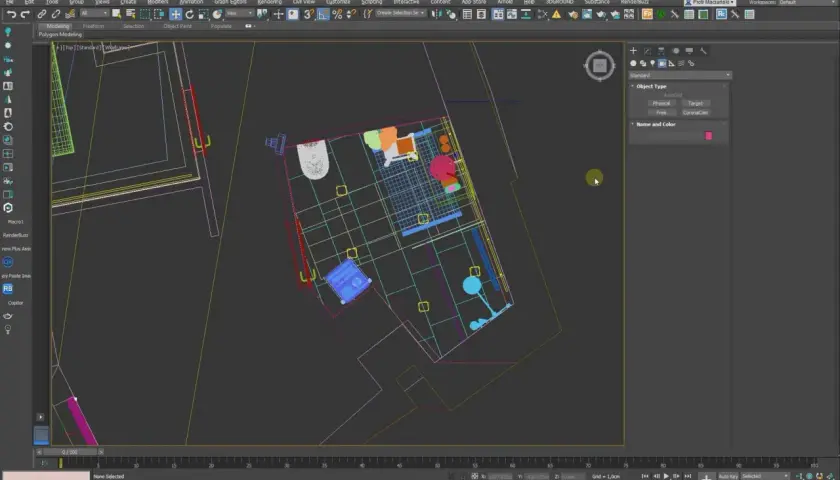Open the selection filter All dropdown

(x=94, y=13)
